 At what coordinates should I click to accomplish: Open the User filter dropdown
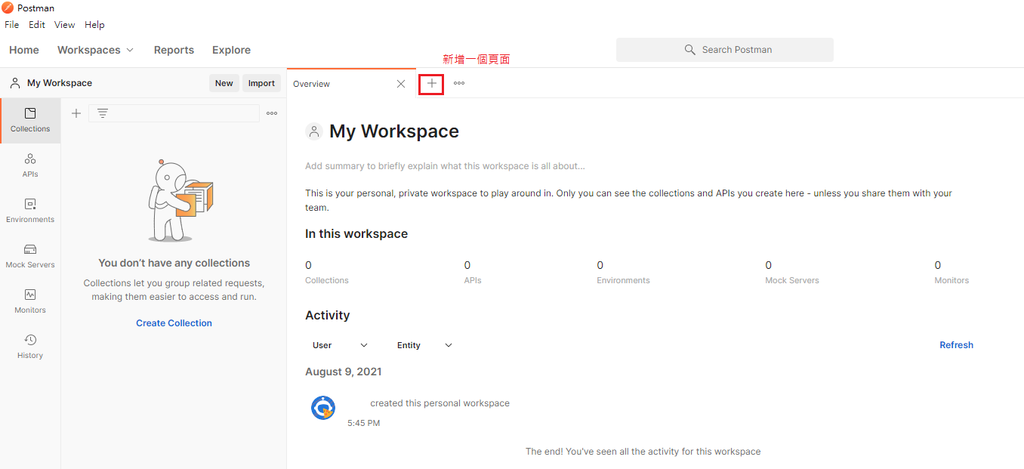(340, 345)
